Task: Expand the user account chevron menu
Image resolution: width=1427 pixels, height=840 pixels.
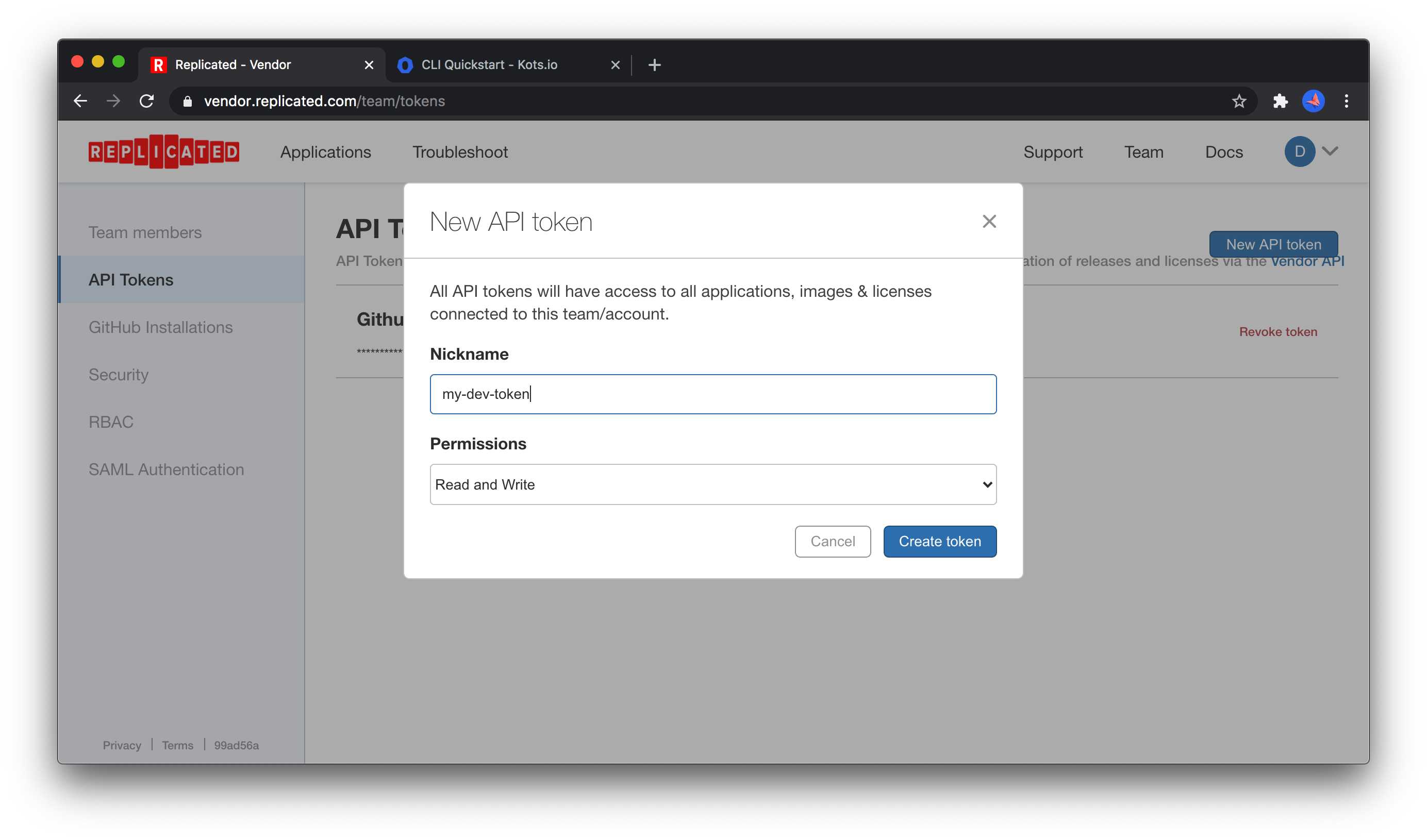Action: pos(1330,151)
